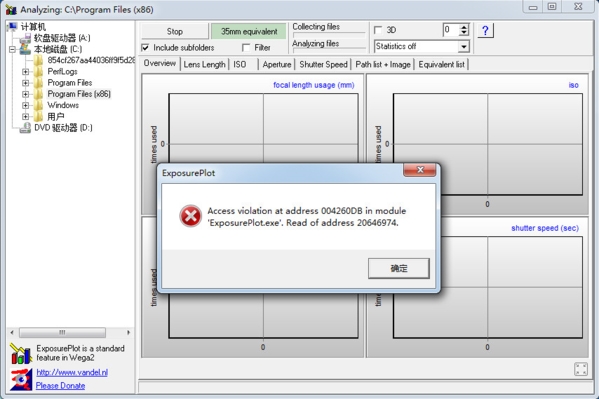Switch to the Overview tab
Screen dimensions: 599x399
coord(160,63)
